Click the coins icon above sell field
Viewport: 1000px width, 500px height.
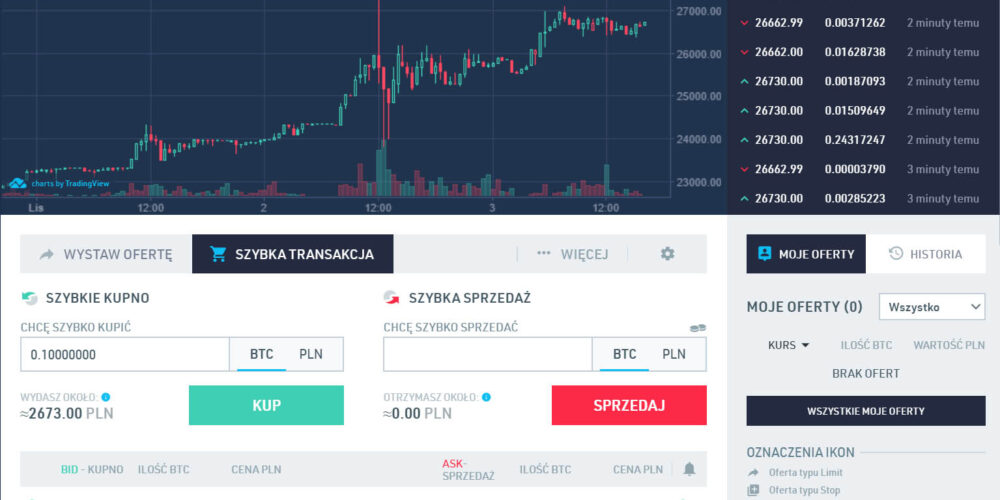coord(697,328)
